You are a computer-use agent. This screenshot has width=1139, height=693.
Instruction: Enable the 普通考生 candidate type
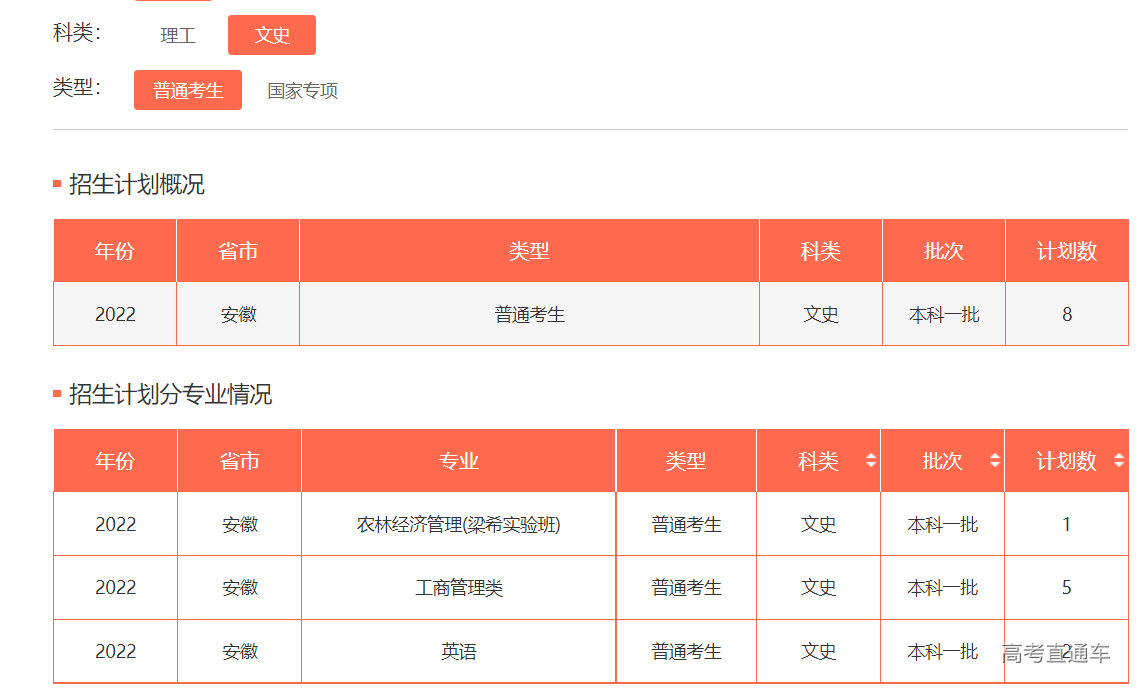tap(187, 89)
